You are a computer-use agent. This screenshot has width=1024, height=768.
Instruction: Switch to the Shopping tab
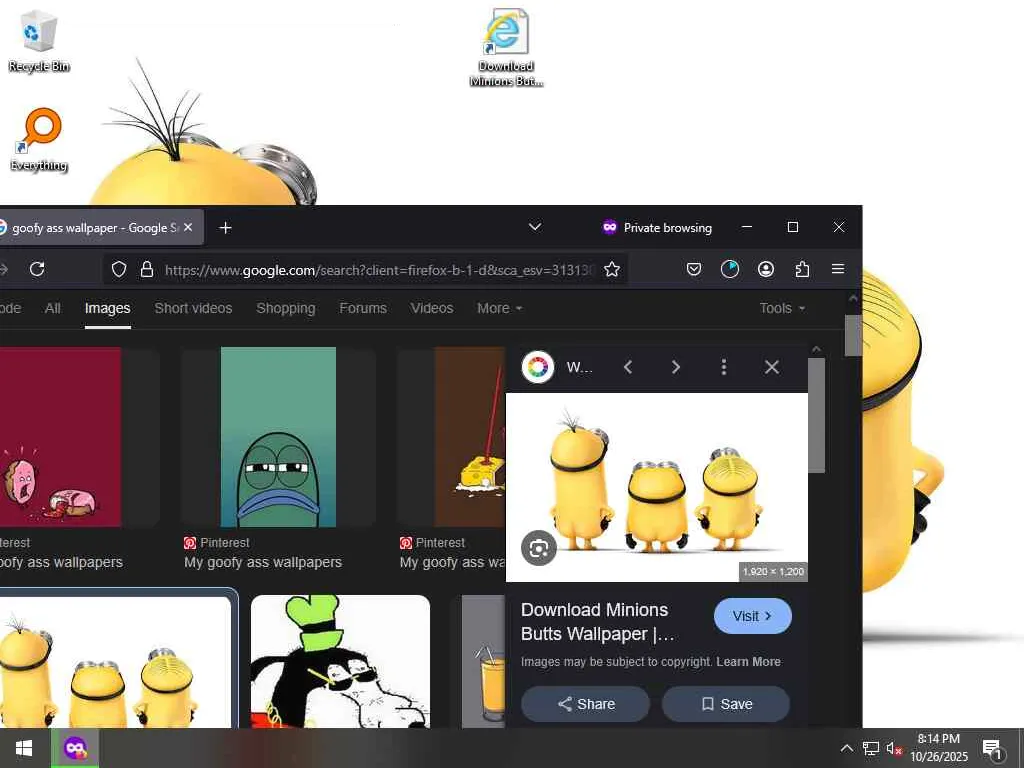285,308
